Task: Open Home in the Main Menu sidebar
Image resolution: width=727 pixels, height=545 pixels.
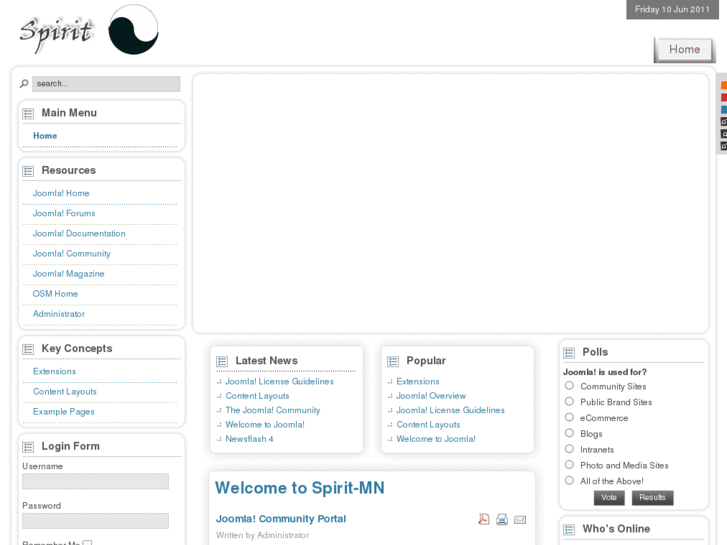Action: 45,136
